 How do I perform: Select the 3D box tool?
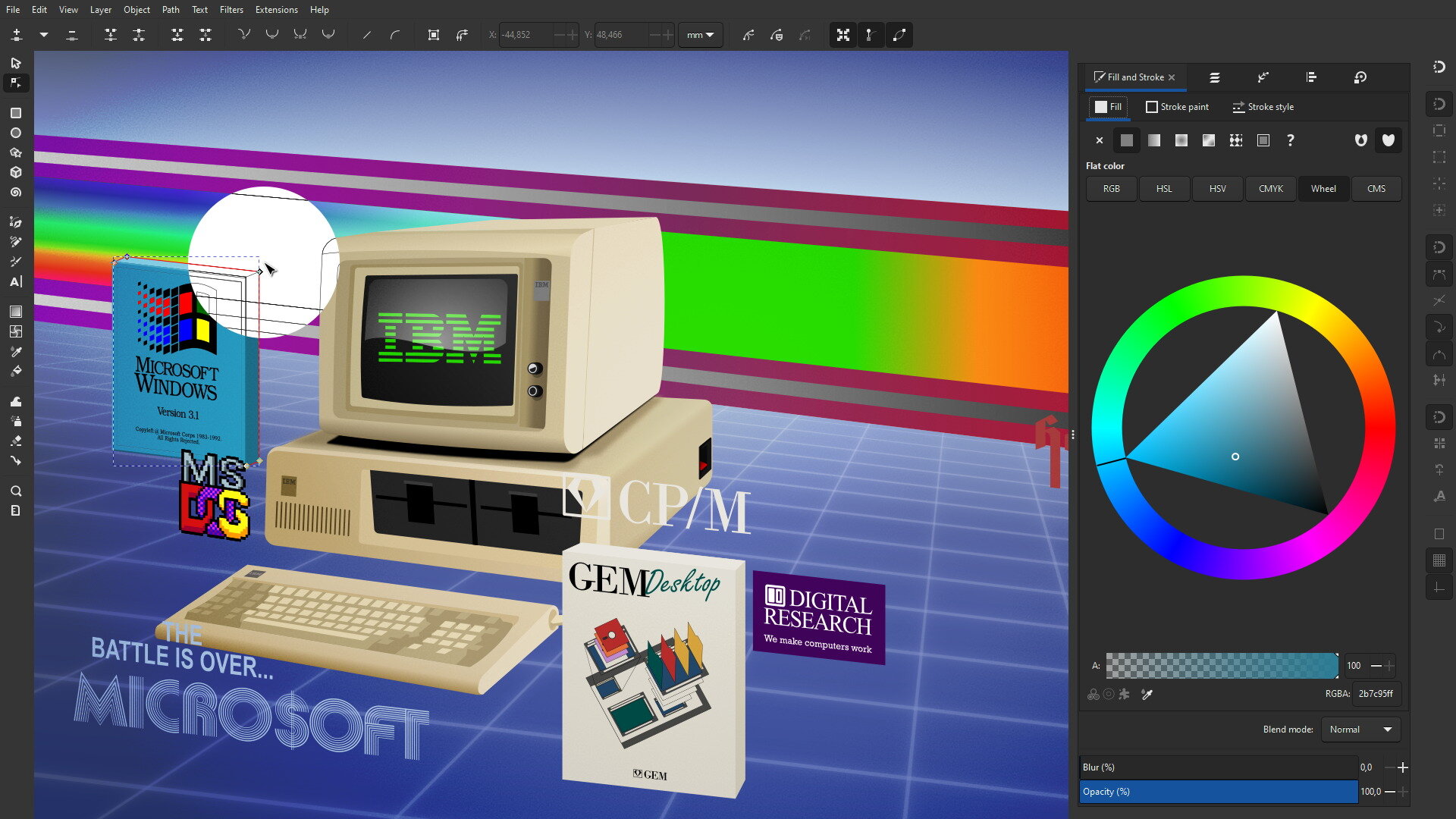16,172
